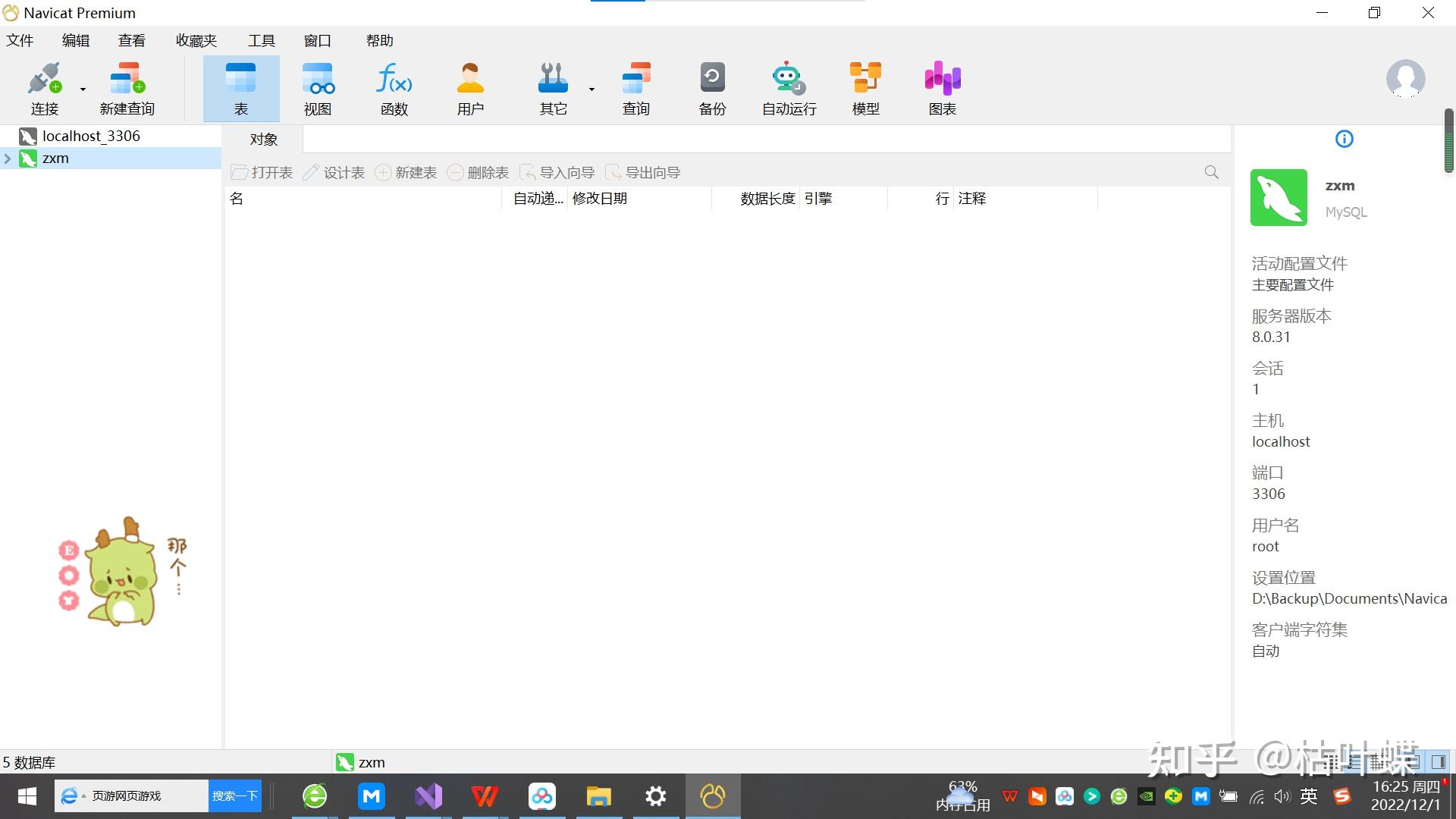Click the 英 input language indicator
The width and height of the screenshot is (1456, 819).
pos(1309,796)
